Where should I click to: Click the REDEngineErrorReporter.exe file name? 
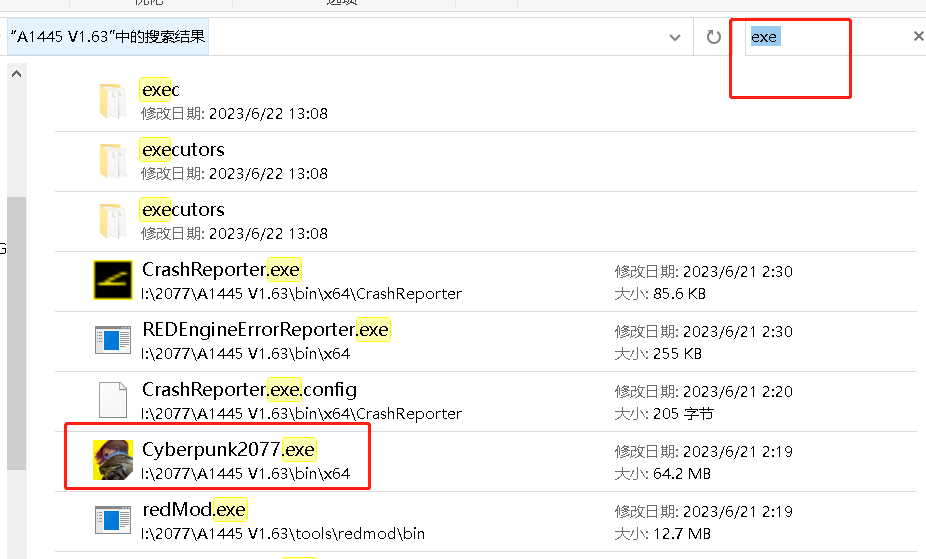(x=265, y=329)
